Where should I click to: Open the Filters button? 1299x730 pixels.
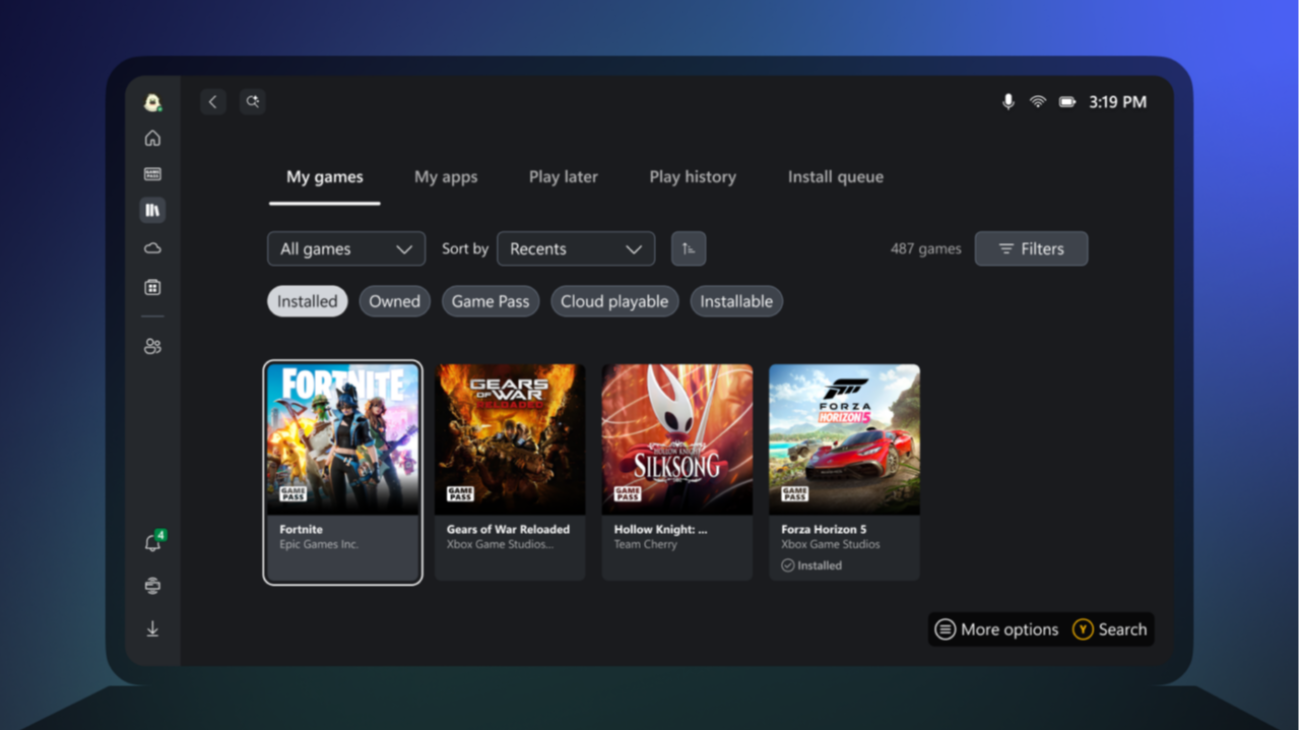point(1031,249)
